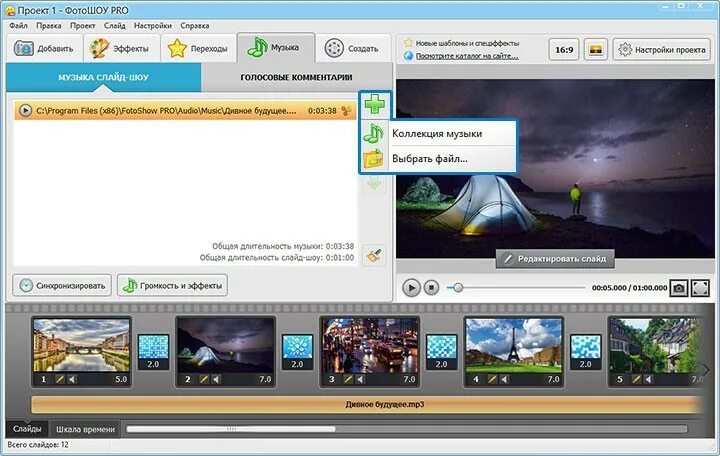
Task: Edit slide 5 with pencil icon
Action: [x=636, y=379]
